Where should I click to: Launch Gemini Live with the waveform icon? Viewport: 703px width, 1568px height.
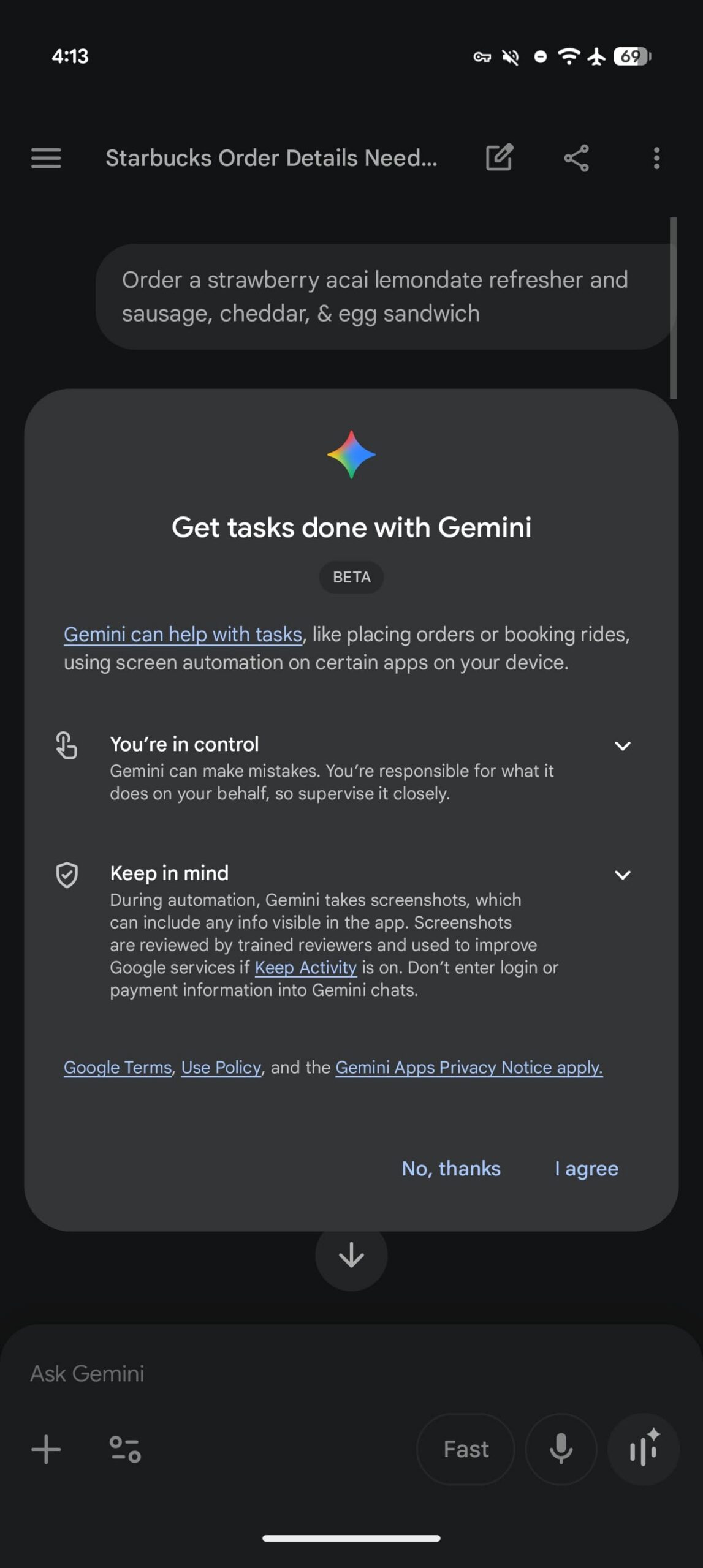(643, 1449)
